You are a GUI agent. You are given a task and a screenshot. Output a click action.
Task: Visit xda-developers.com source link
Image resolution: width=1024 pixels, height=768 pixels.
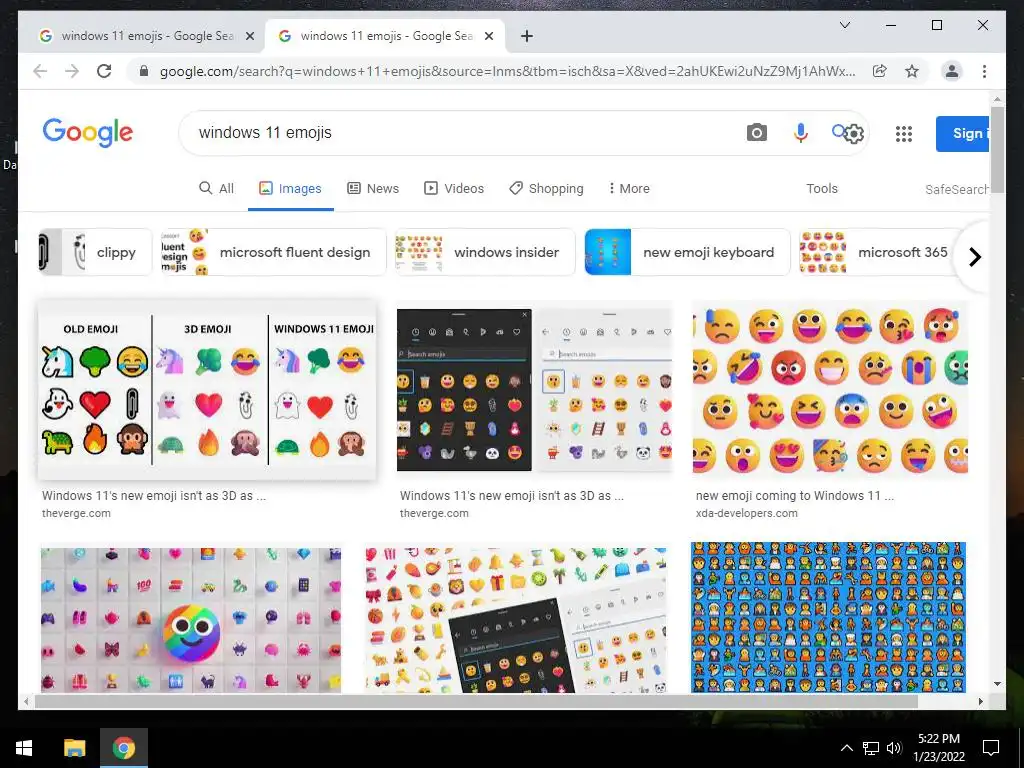746,513
